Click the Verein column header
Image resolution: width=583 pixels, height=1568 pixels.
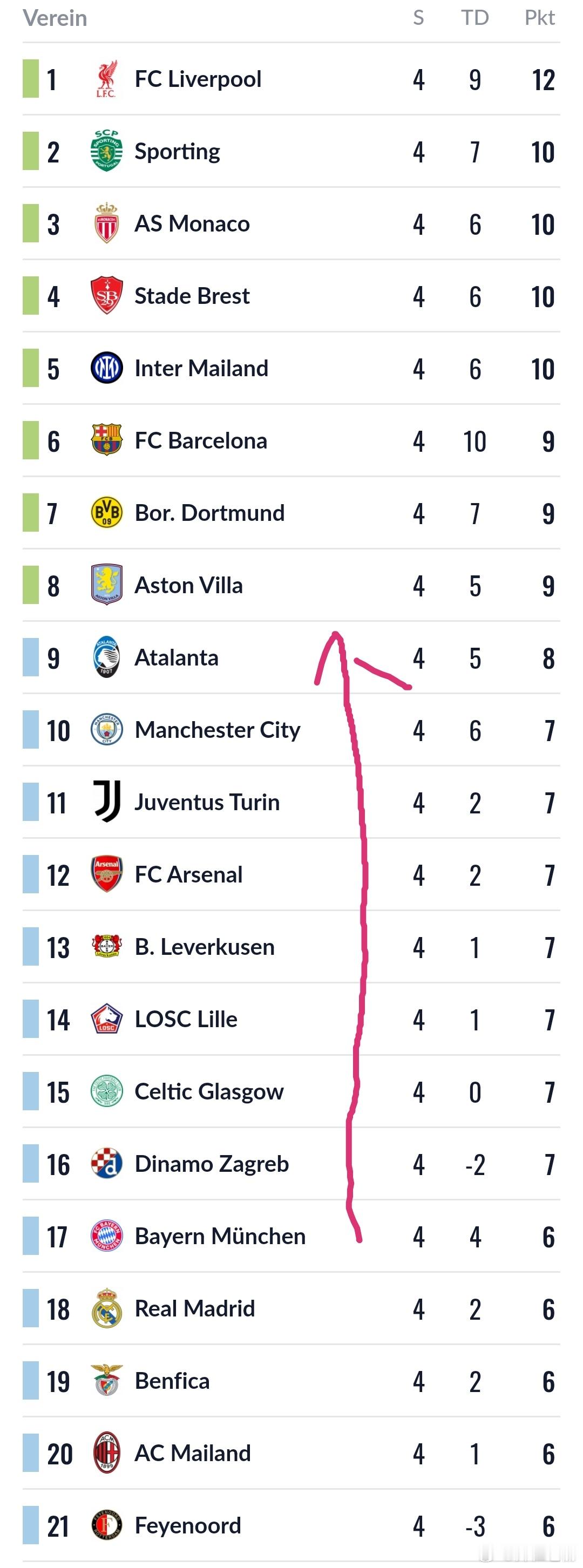tap(55, 18)
